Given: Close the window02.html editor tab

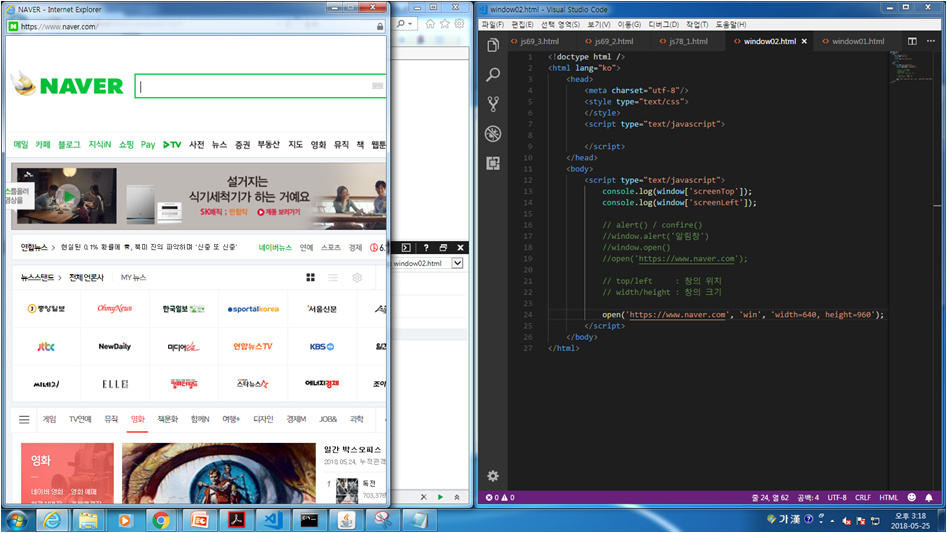Looking at the screenshot, I should point(804,42).
